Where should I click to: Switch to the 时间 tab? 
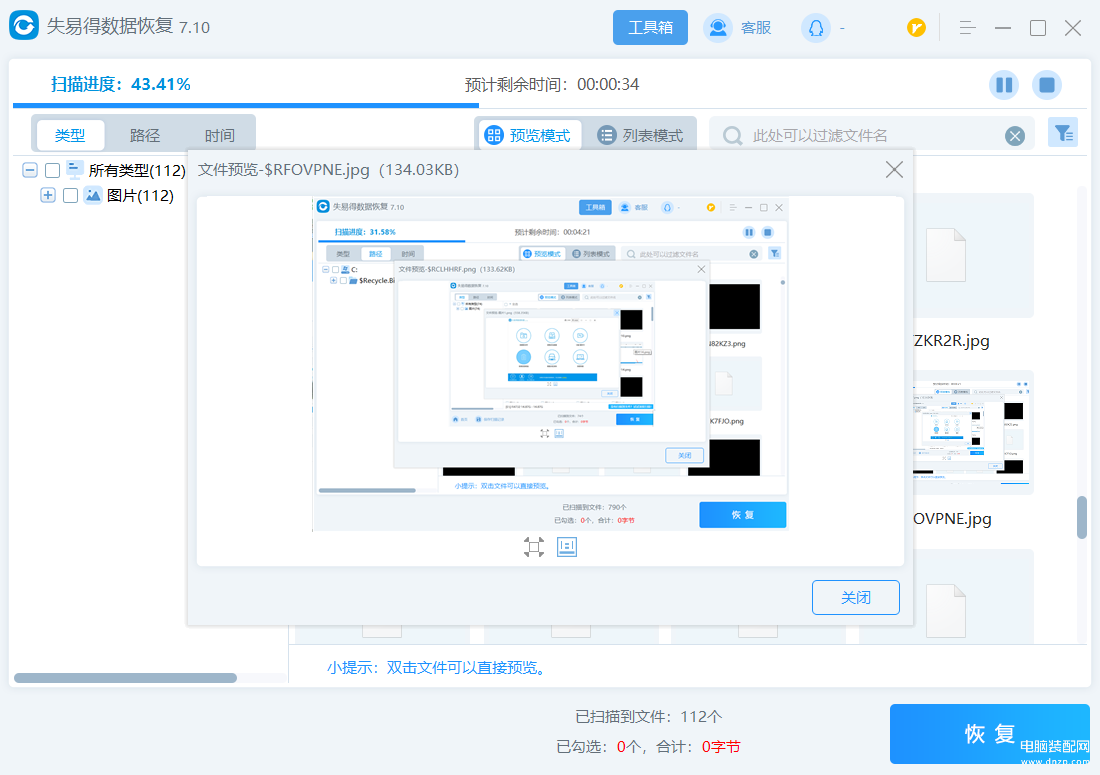220,135
